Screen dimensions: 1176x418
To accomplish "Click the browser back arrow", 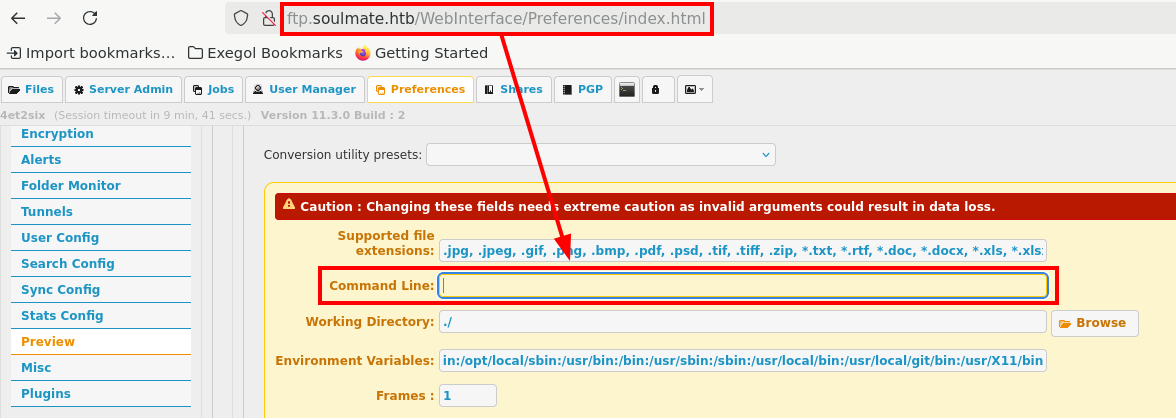I will pyautogui.click(x=18, y=18).
